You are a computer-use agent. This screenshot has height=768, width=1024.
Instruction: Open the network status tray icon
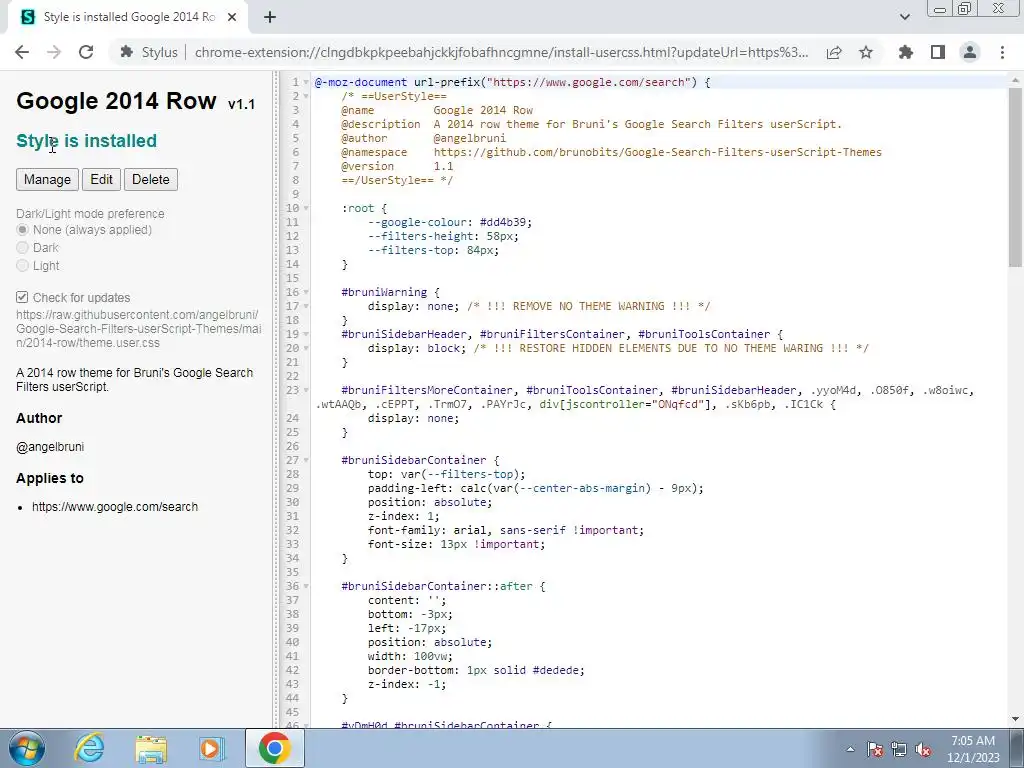click(899, 749)
